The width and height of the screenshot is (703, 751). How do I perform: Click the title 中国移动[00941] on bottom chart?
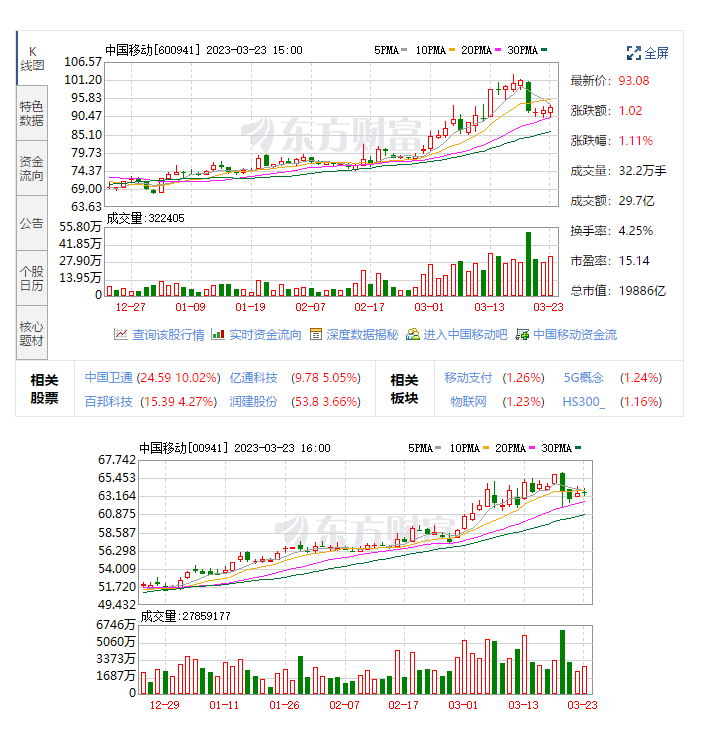[x=183, y=448]
